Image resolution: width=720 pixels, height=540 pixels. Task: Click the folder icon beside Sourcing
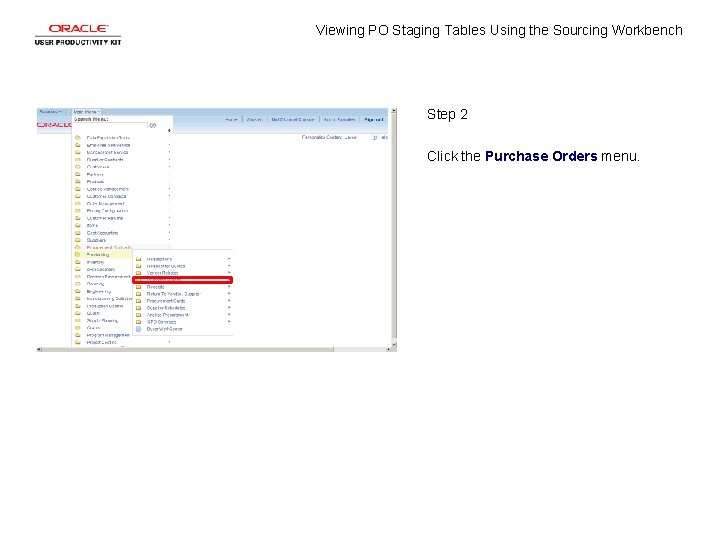(78, 284)
